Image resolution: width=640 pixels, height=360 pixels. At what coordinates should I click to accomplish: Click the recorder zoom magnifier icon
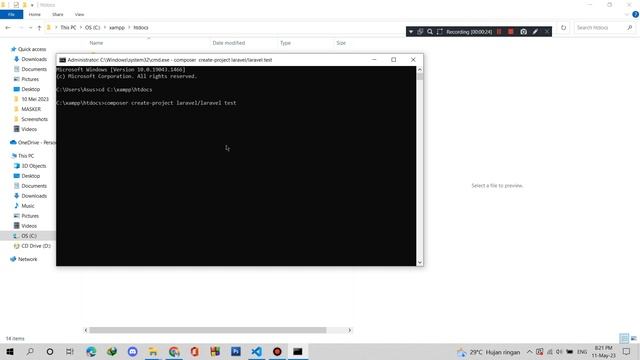(430, 32)
